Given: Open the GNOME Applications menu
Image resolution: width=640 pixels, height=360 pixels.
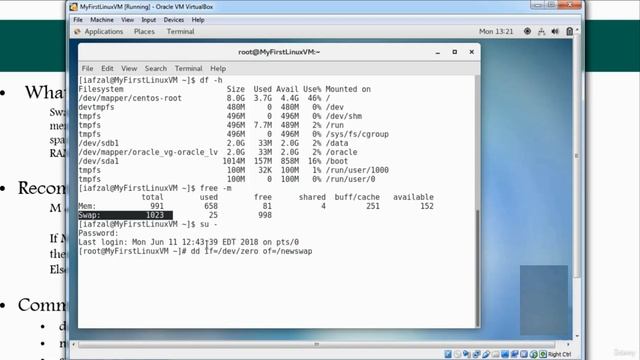Looking at the screenshot, I should (x=104, y=31).
